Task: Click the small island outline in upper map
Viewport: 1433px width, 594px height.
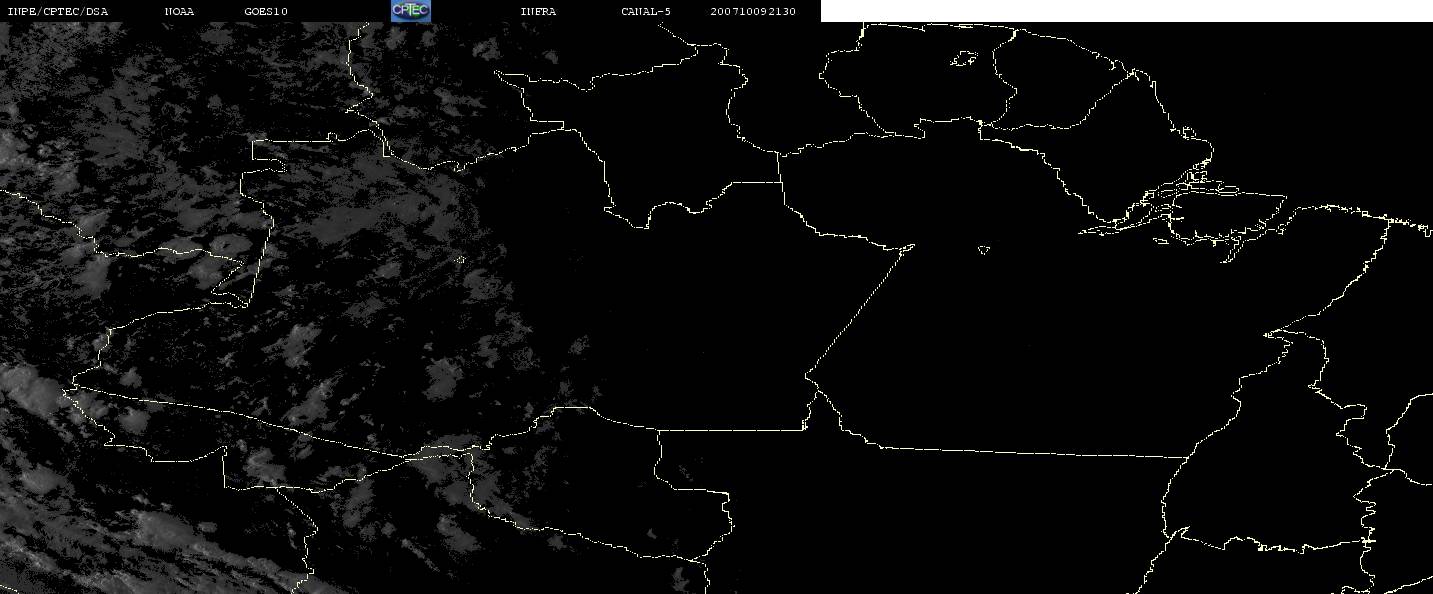Action: [963, 60]
